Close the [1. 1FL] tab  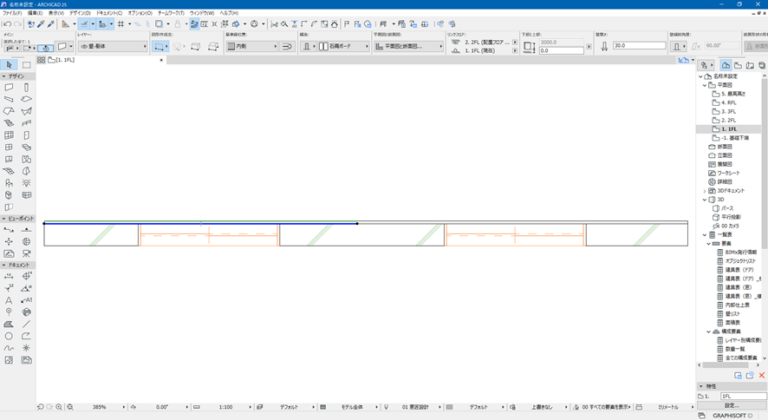pyautogui.click(x=161, y=60)
